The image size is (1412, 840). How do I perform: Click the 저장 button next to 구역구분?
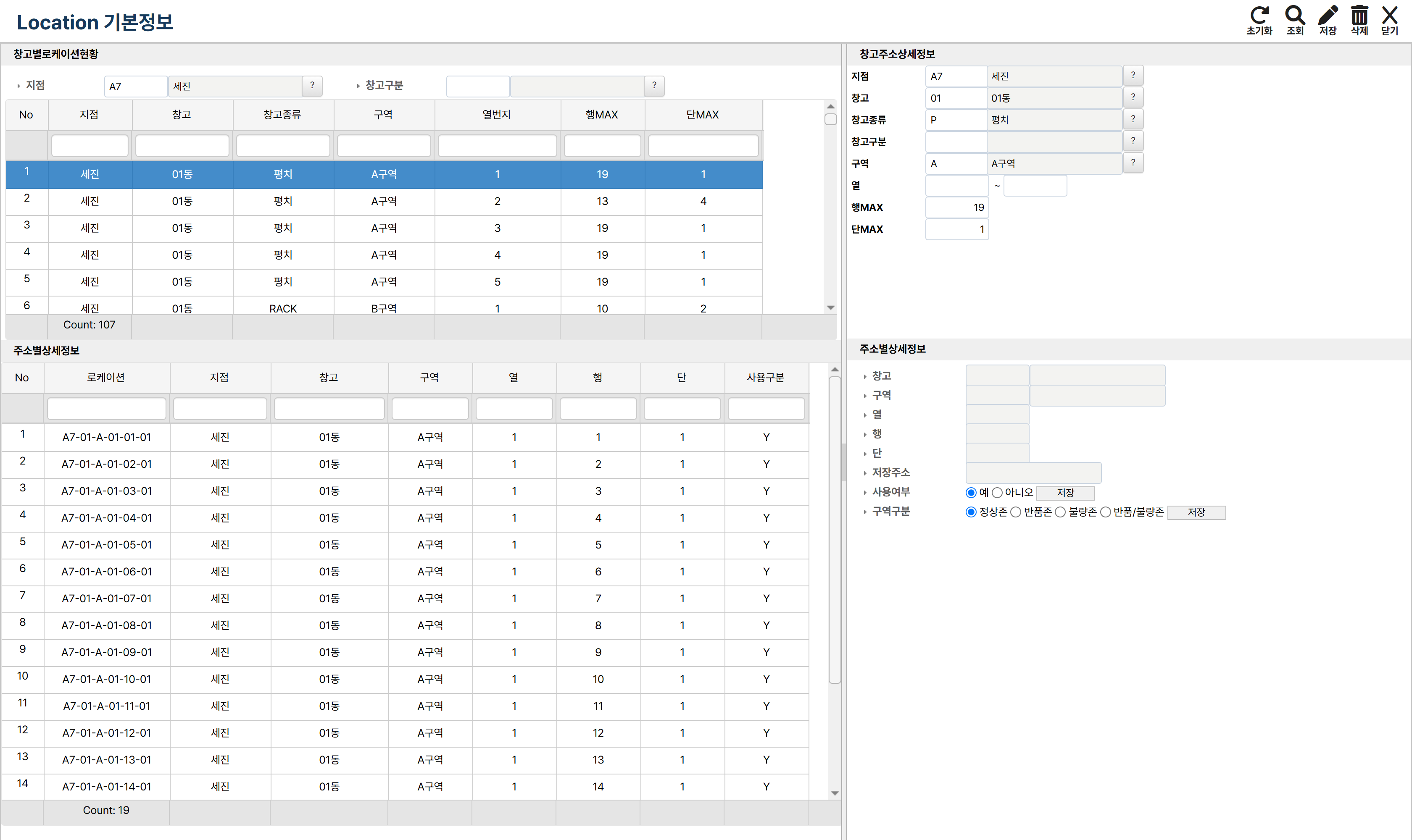pyautogui.click(x=1197, y=512)
